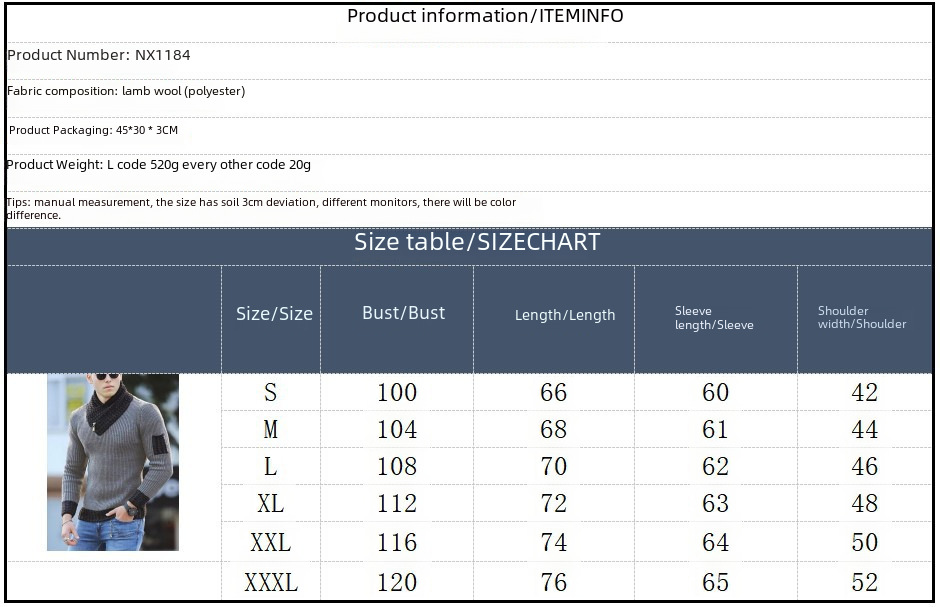Click the 'Shoulder width/Shoulder' column header
The width and height of the screenshot is (940, 607).
tap(862, 318)
